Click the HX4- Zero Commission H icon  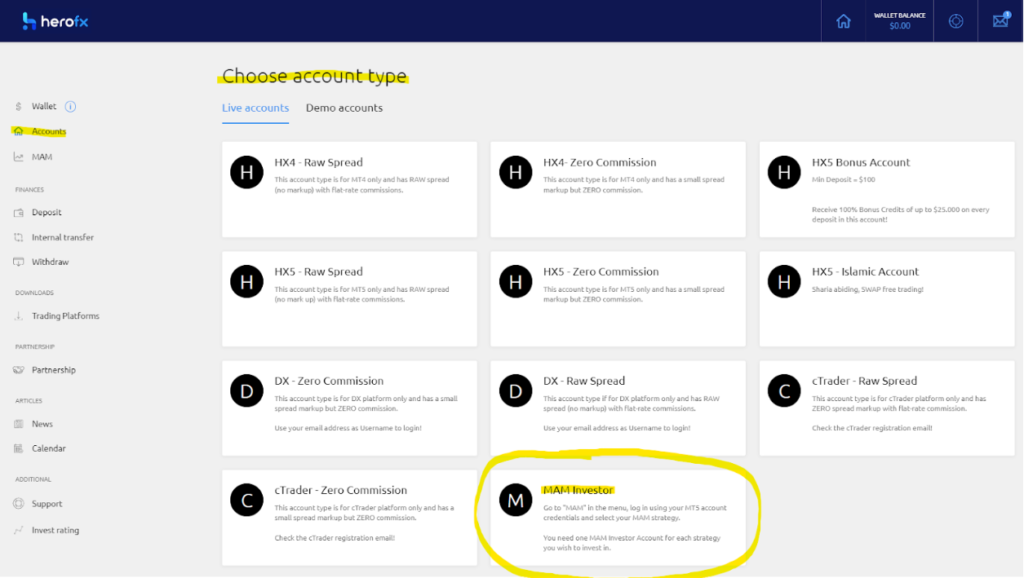pos(516,172)
